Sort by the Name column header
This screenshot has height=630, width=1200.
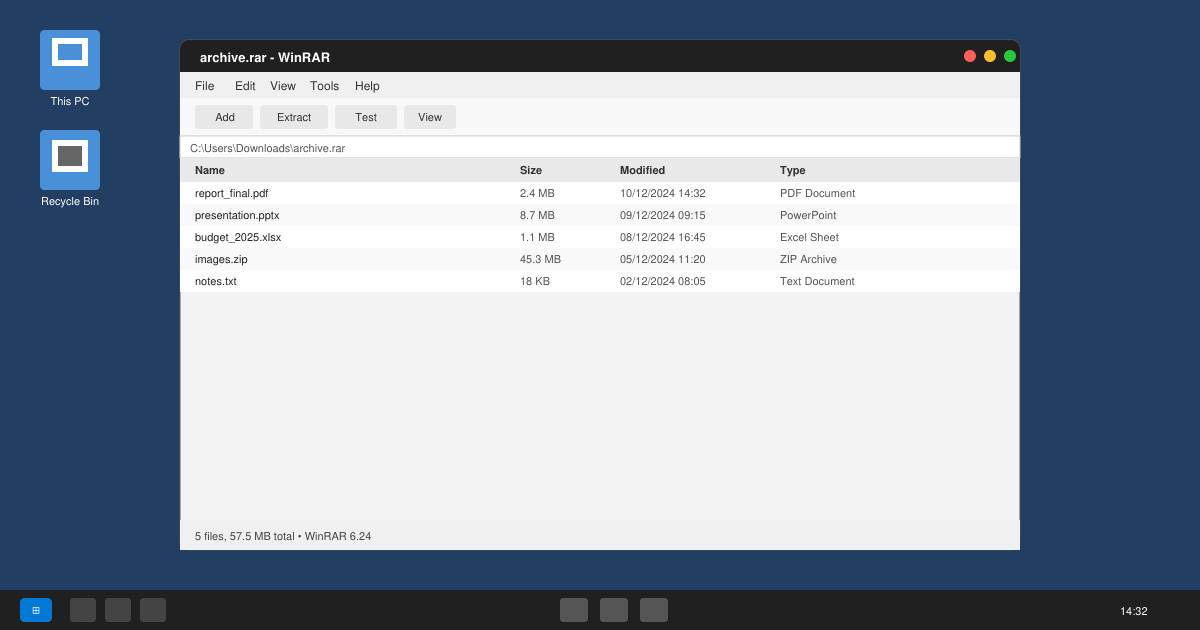210,170
